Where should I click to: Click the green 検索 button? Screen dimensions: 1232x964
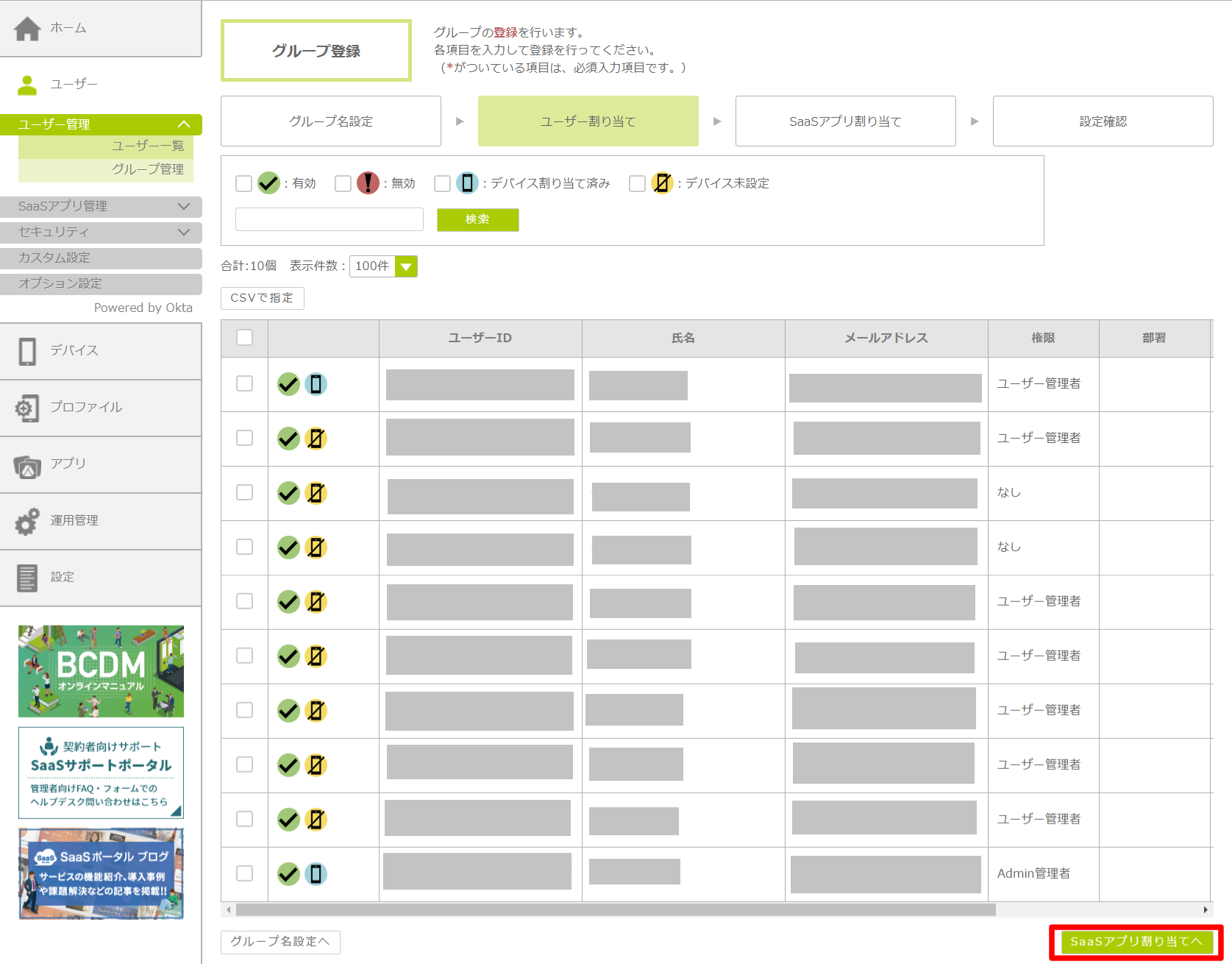477,219
